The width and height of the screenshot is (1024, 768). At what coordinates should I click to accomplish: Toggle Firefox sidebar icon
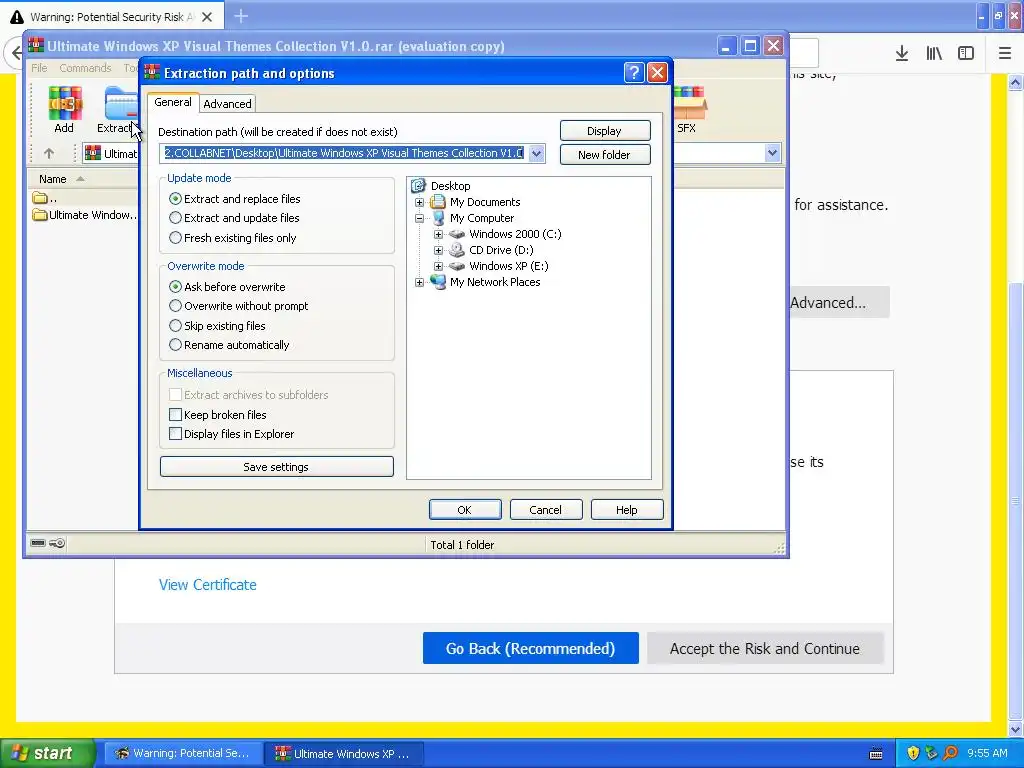tap(966, 54)
